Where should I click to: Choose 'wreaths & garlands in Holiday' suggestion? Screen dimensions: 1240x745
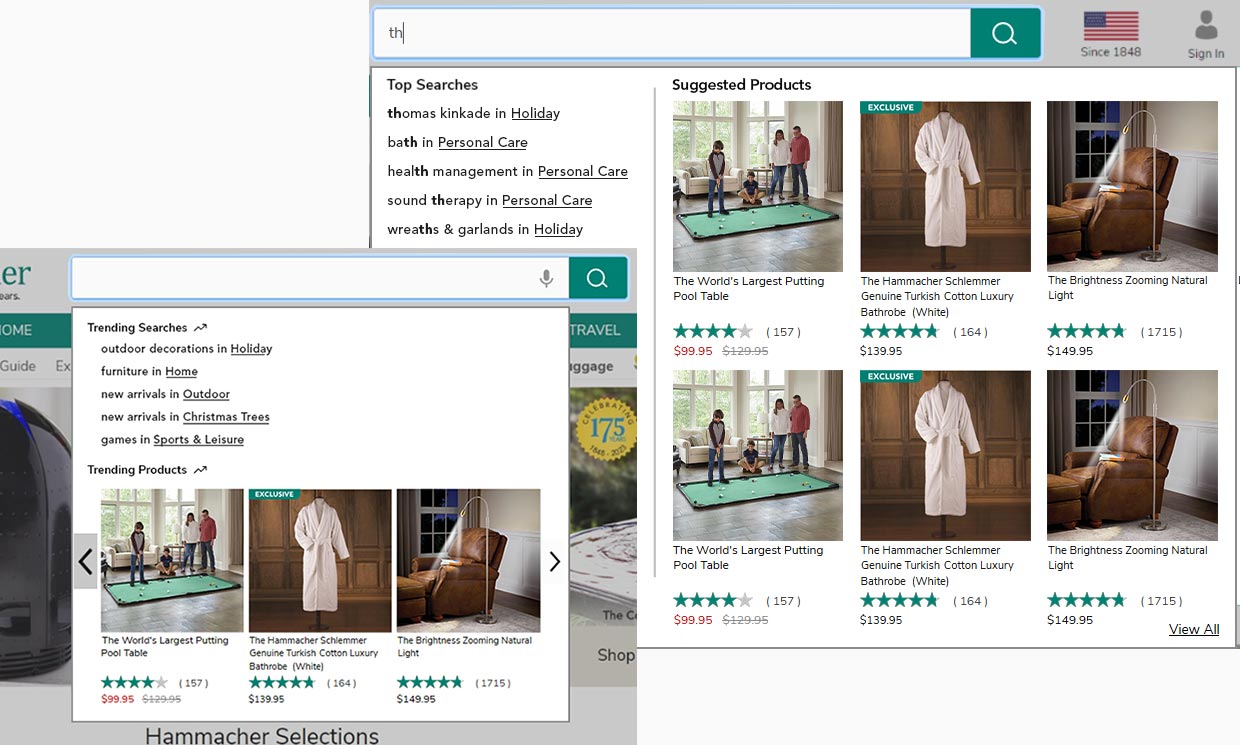[x=484, y=229]
